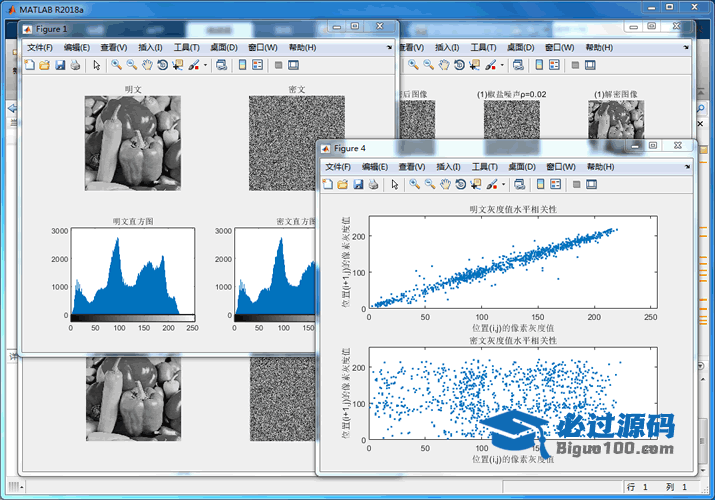Open Brush color dropdown arrow in Figure 4
Viewport: 715px width, 500px height.
pos(503,185)
